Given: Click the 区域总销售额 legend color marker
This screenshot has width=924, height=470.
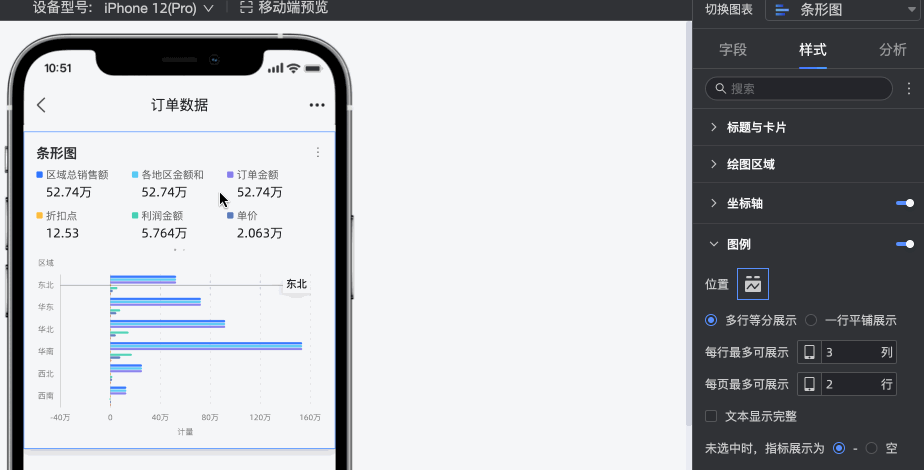Looking at the screenshot, I should coord(39,175).
